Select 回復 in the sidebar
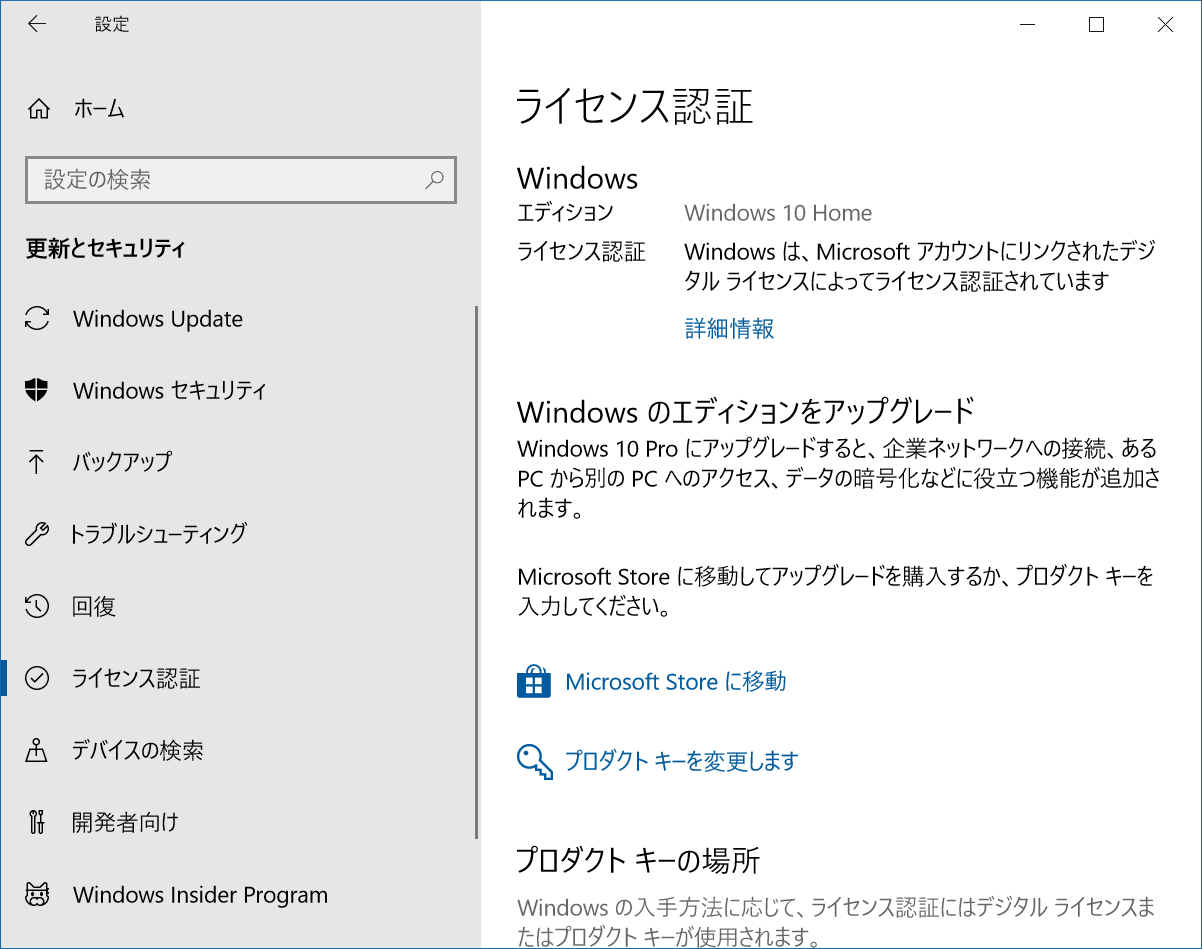Screen dimensions: 1202x949 (240, 606)
